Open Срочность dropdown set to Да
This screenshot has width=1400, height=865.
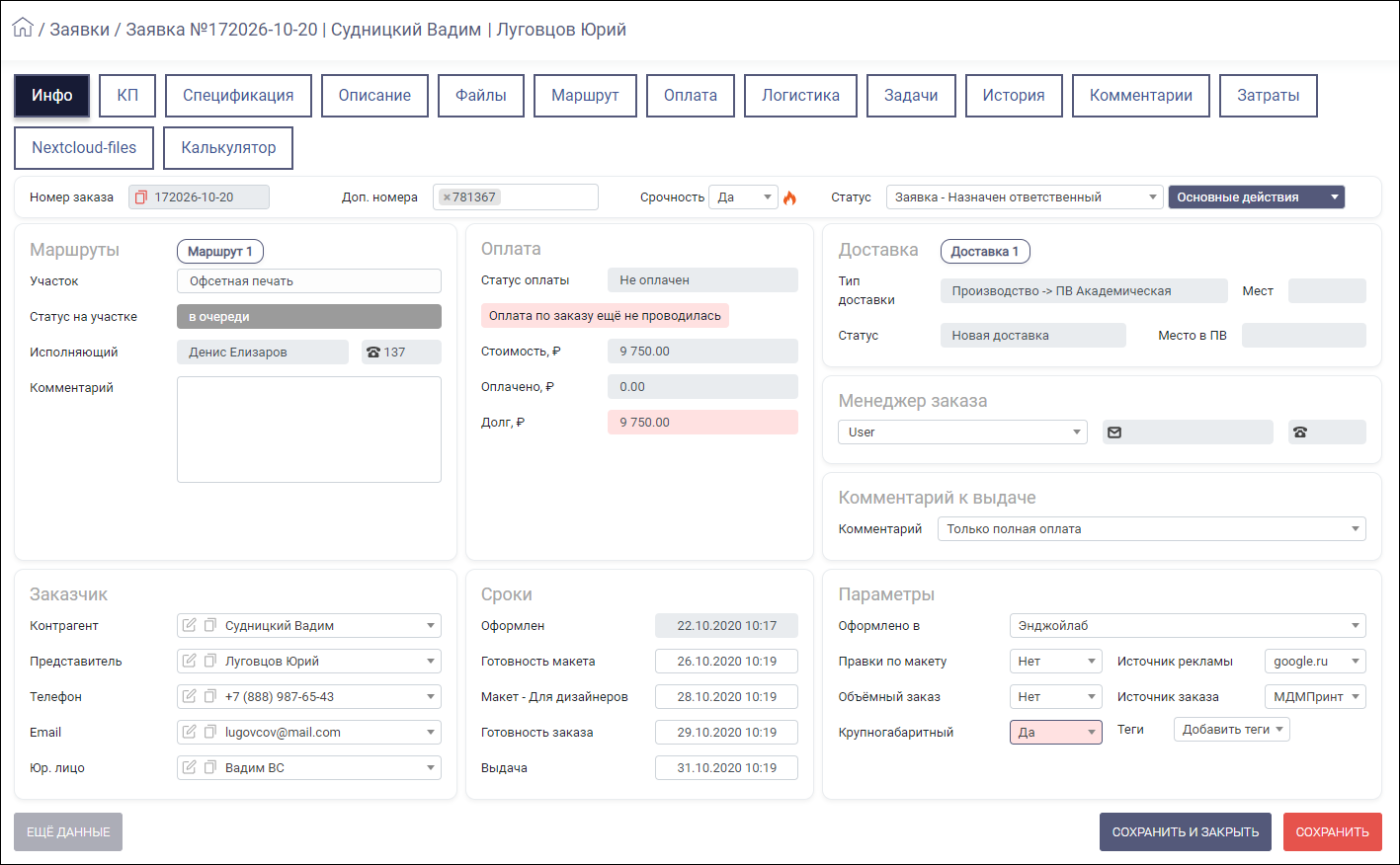point(743,197)
